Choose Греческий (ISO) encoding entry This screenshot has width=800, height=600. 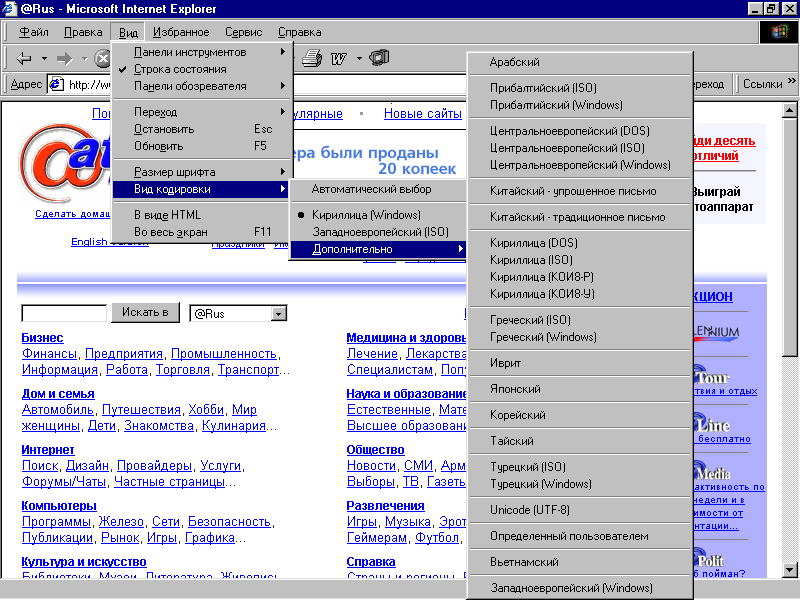click(x=580, y=320)
